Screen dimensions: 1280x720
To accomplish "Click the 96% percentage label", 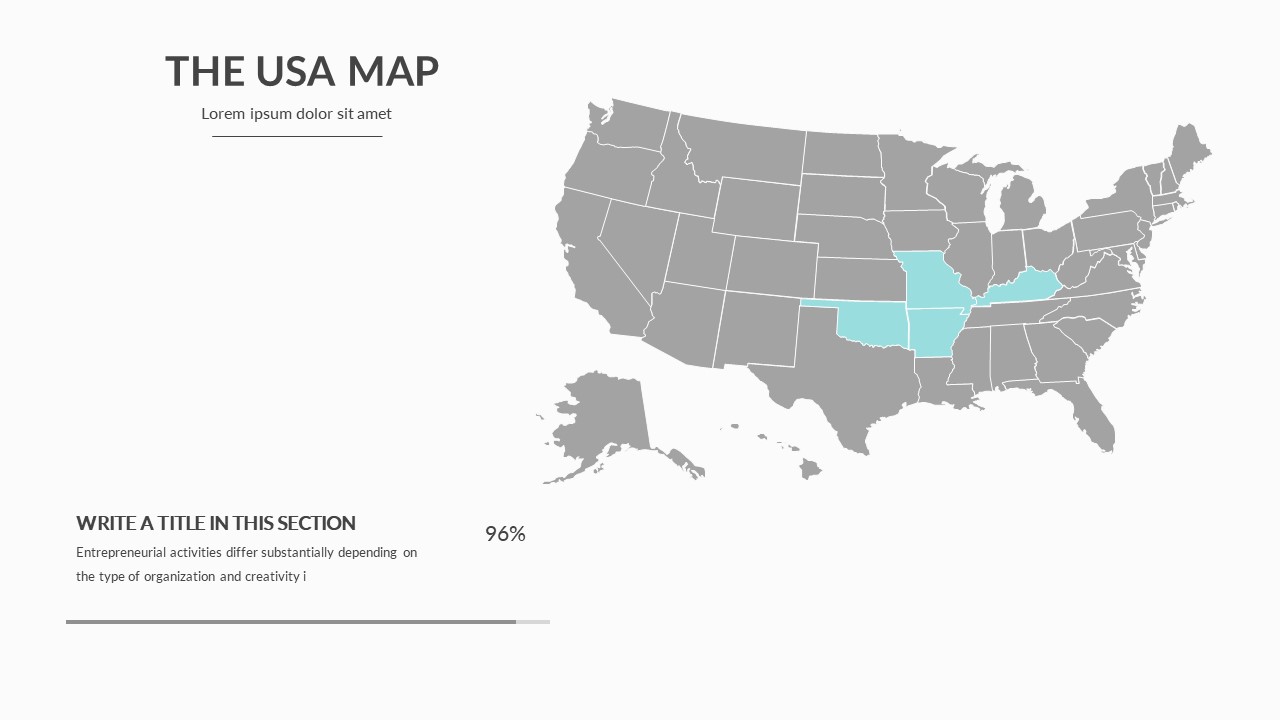I will pyautogui.click(x=505, y=534).
